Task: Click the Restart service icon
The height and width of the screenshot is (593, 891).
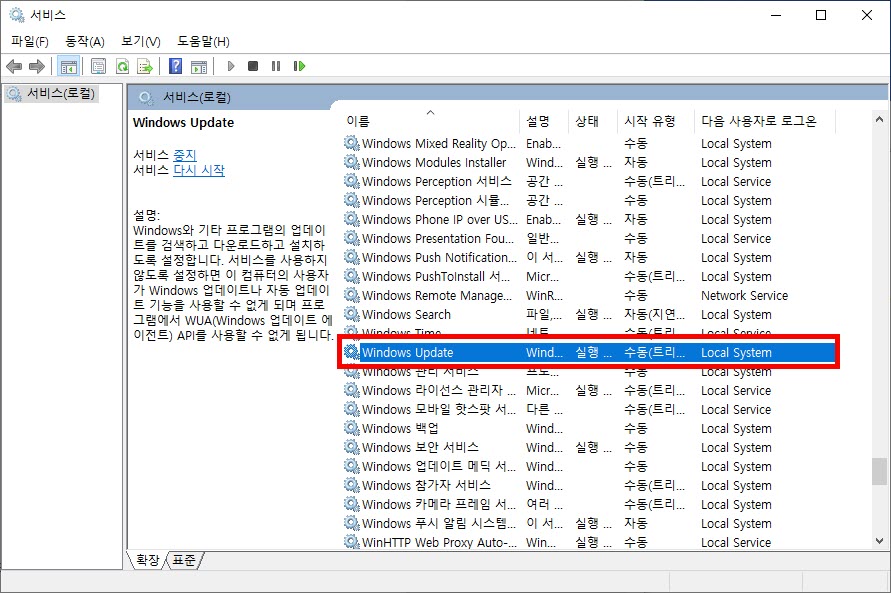Action: 299,66
